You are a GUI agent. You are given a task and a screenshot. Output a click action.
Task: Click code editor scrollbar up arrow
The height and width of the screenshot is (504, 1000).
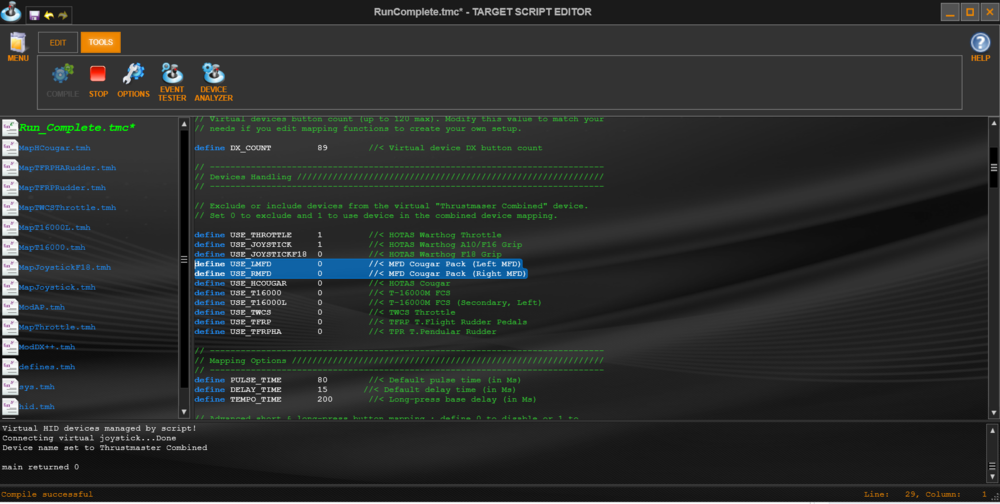[x=994, y=123]
